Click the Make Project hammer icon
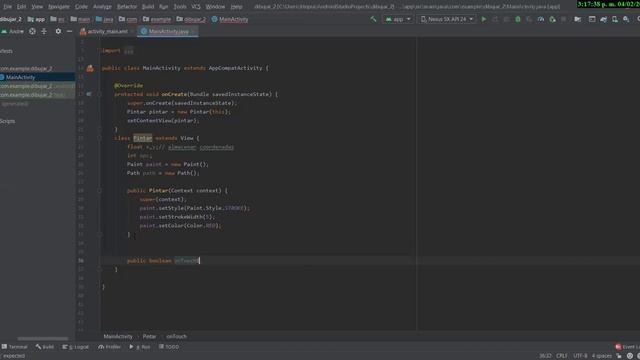Viewport: 640px width, 360px height. (373, 19)
